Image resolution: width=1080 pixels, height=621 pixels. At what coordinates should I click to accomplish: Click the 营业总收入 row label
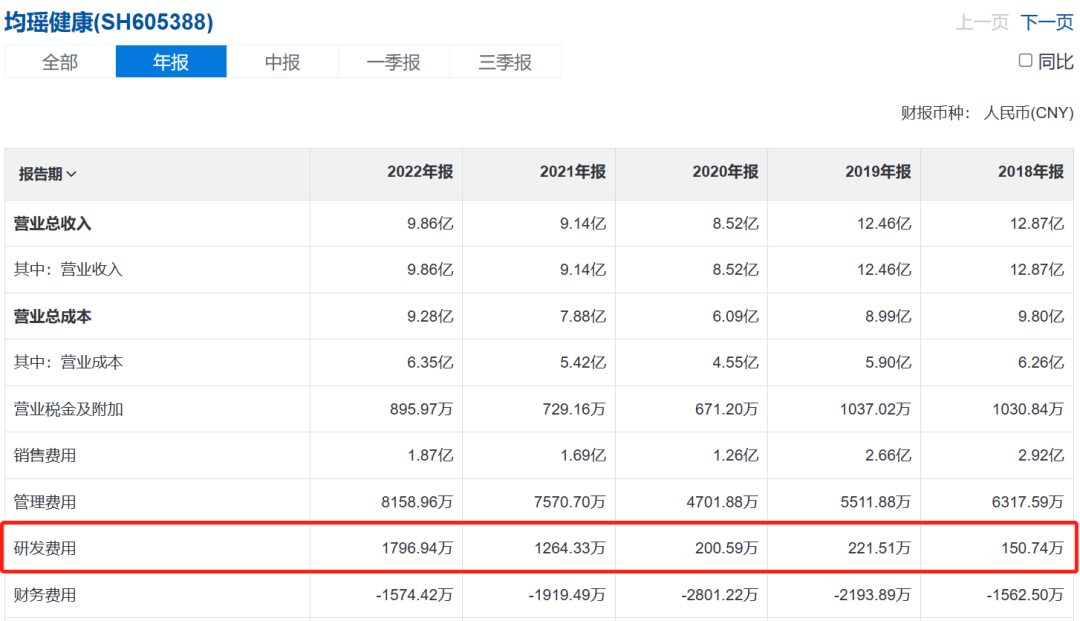coord(52,224)
